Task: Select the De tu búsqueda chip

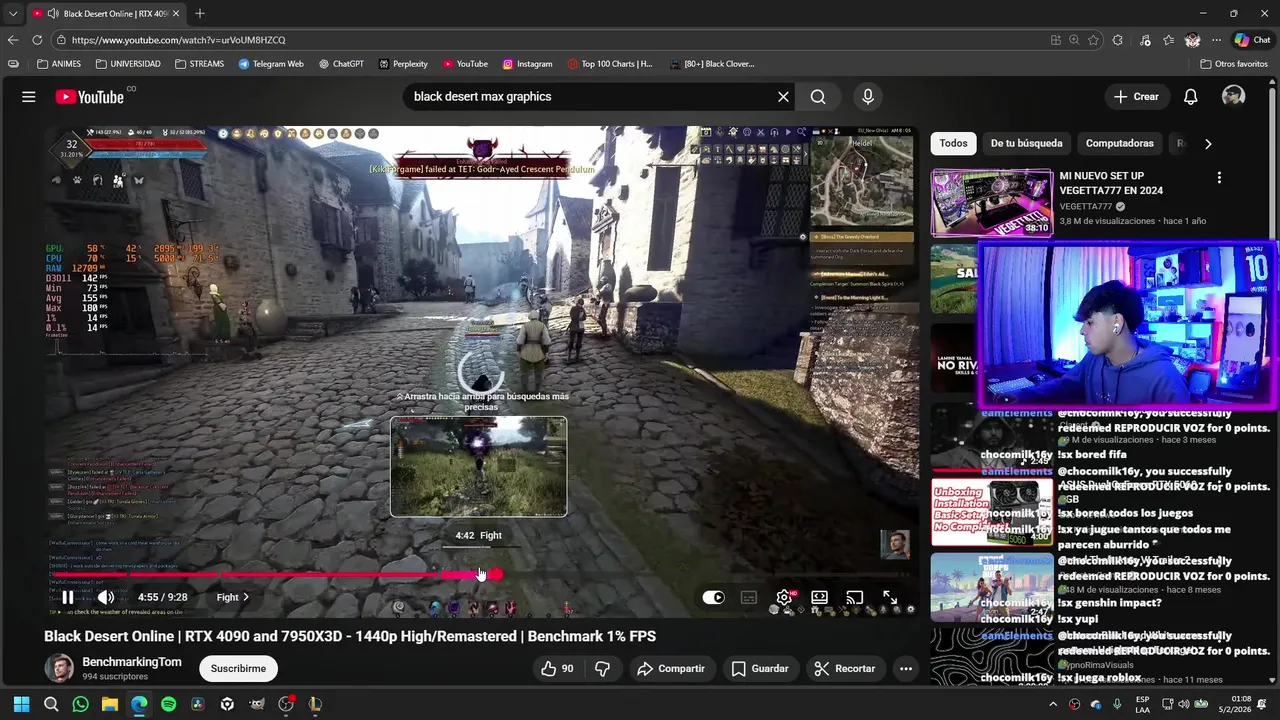Action: point(1026,143)
